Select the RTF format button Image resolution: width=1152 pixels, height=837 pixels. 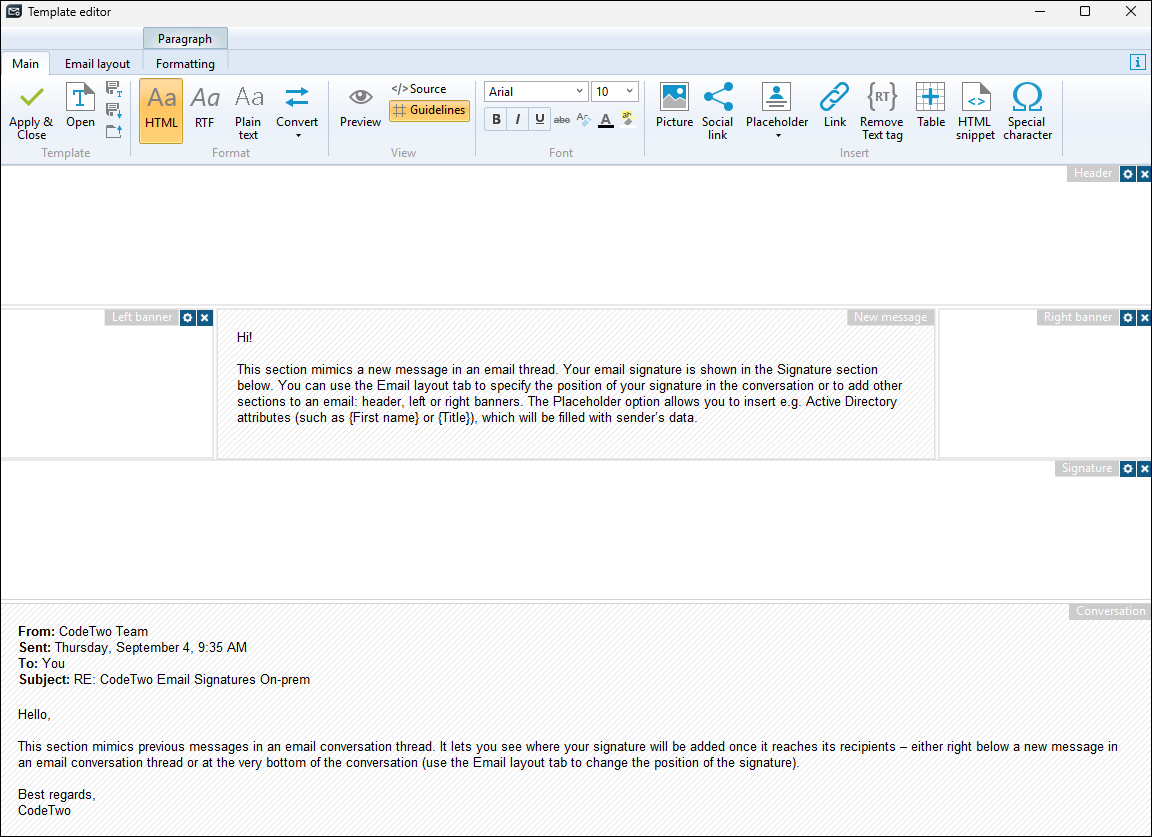pos(204,108)
